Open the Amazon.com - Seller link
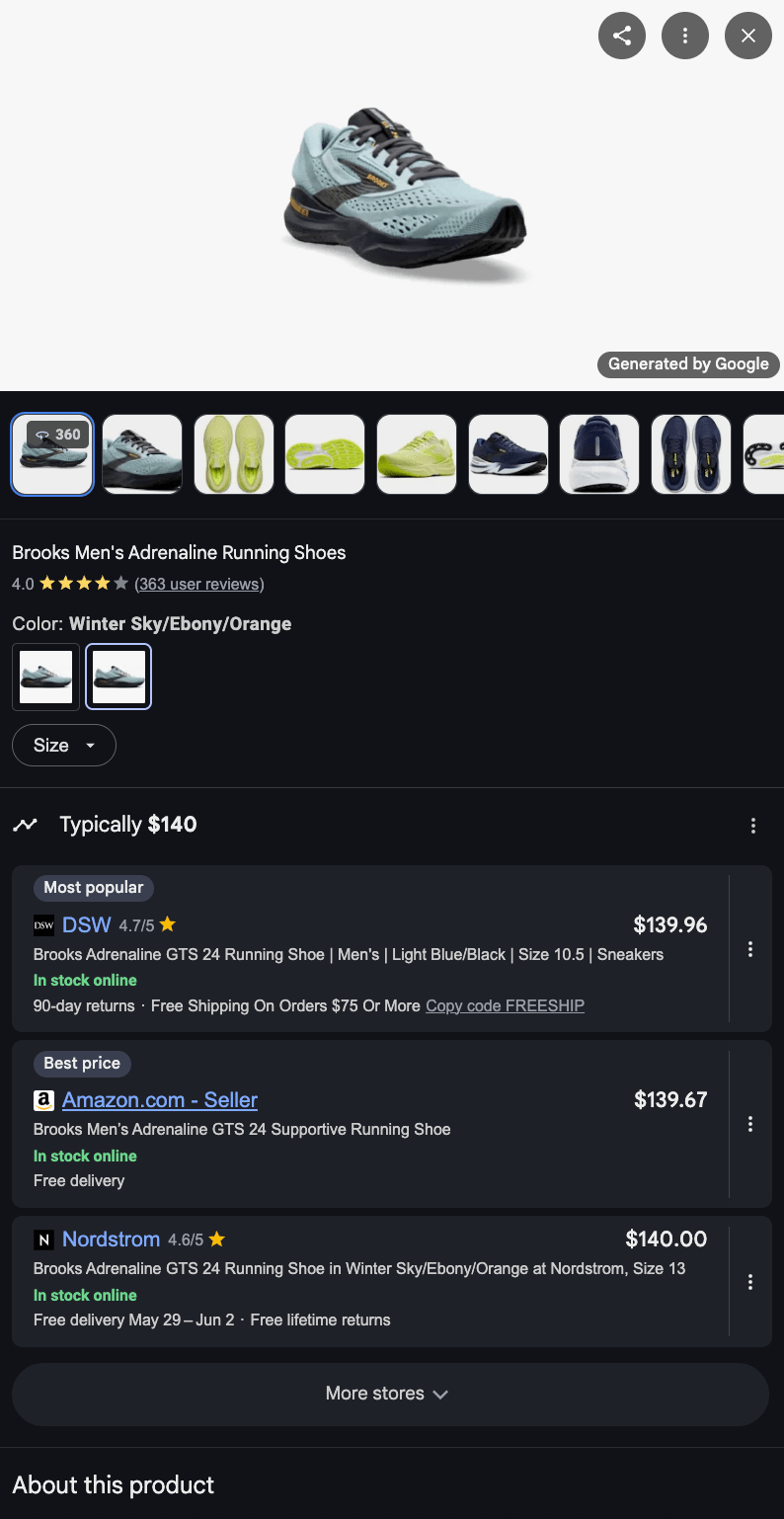Viewport: 784px width, 1519px height. click(x=160, y=1100)
